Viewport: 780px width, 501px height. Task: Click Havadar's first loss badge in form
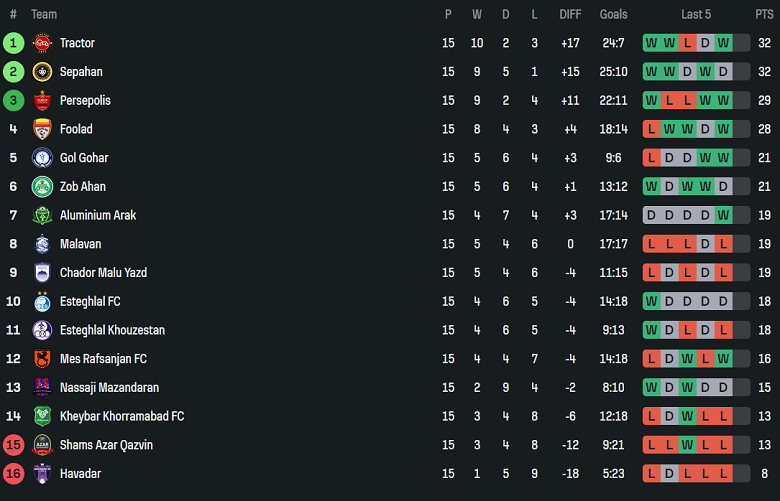tap(651, 474)
